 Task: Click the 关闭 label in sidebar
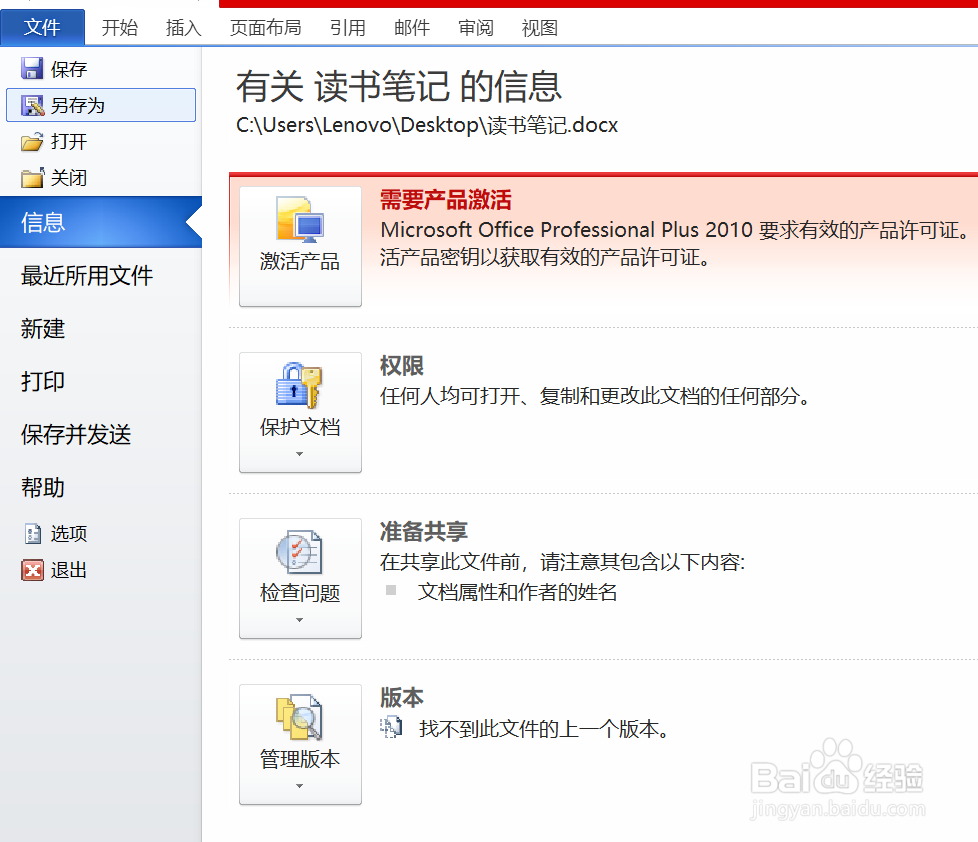tap(69, 178)
